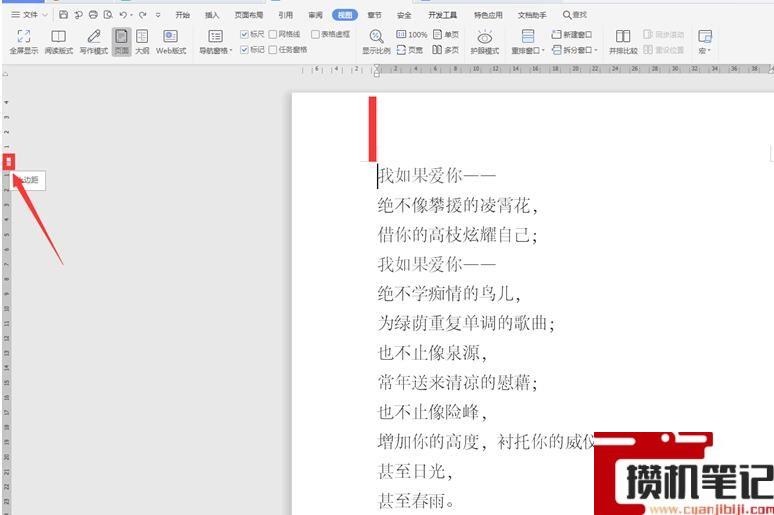Expand the arrow next to 文件
This screenshot has height=515, width=774.
pos(44,15)
